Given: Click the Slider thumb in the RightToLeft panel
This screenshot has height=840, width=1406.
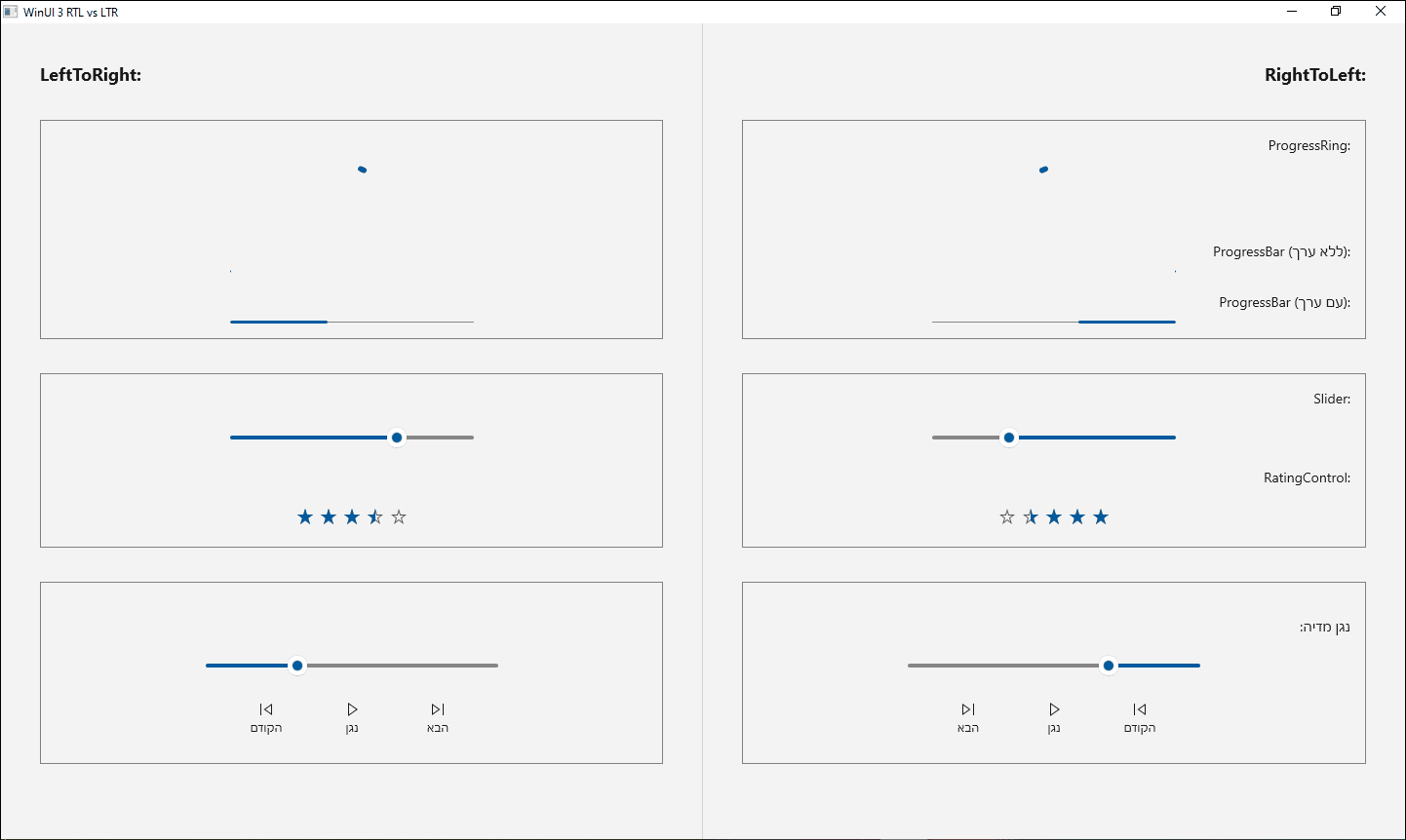Looking at the screenshot, I should [x=1009, y=438].
